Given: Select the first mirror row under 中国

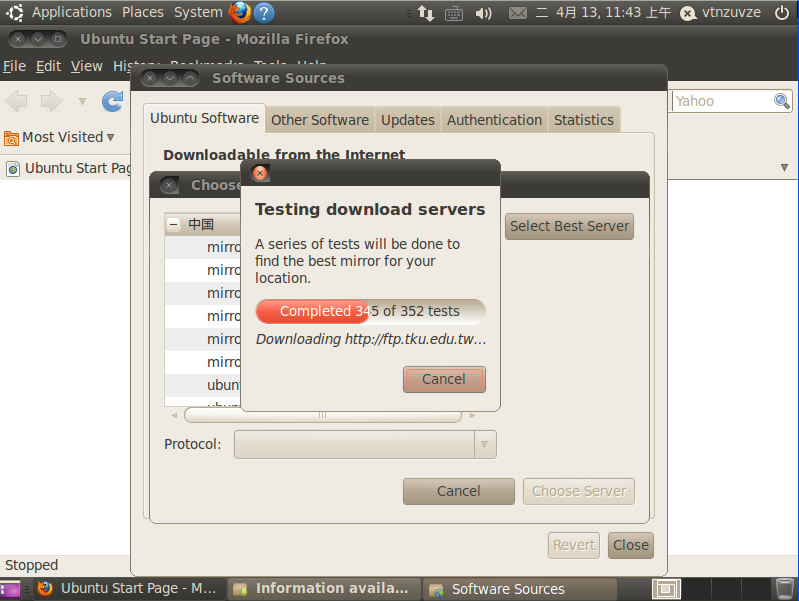Looking at the screenshot, I should (203, 247).
